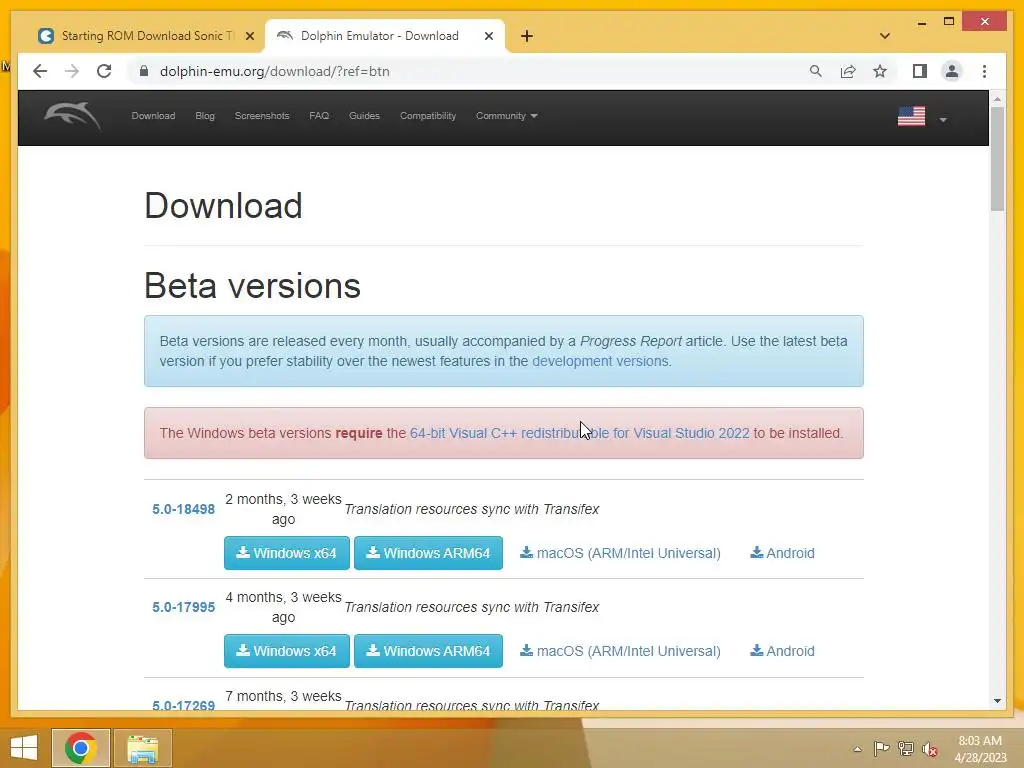Image resolution: width=1024 pixels, height=768 pixels.
Task: Open version 5.0-17995 link
Action: tap(184, 607)
